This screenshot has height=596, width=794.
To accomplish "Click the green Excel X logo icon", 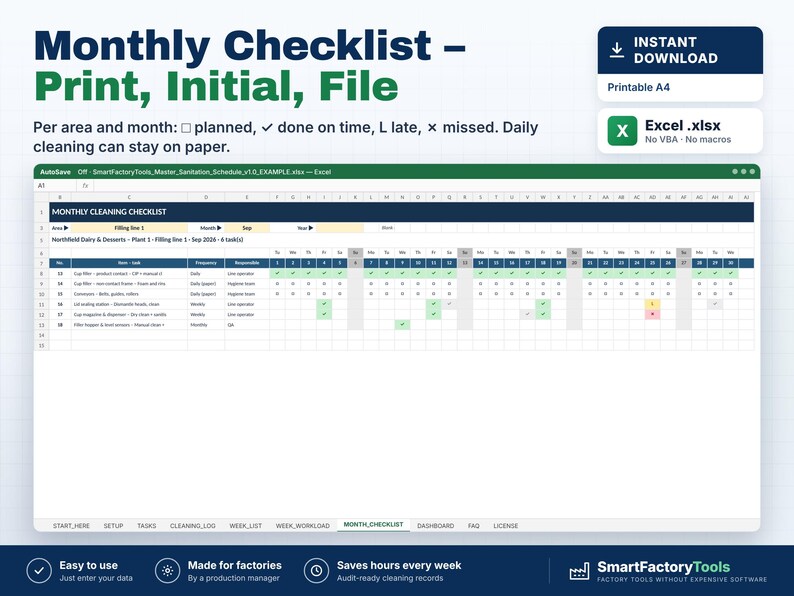I will pos(622,131).
